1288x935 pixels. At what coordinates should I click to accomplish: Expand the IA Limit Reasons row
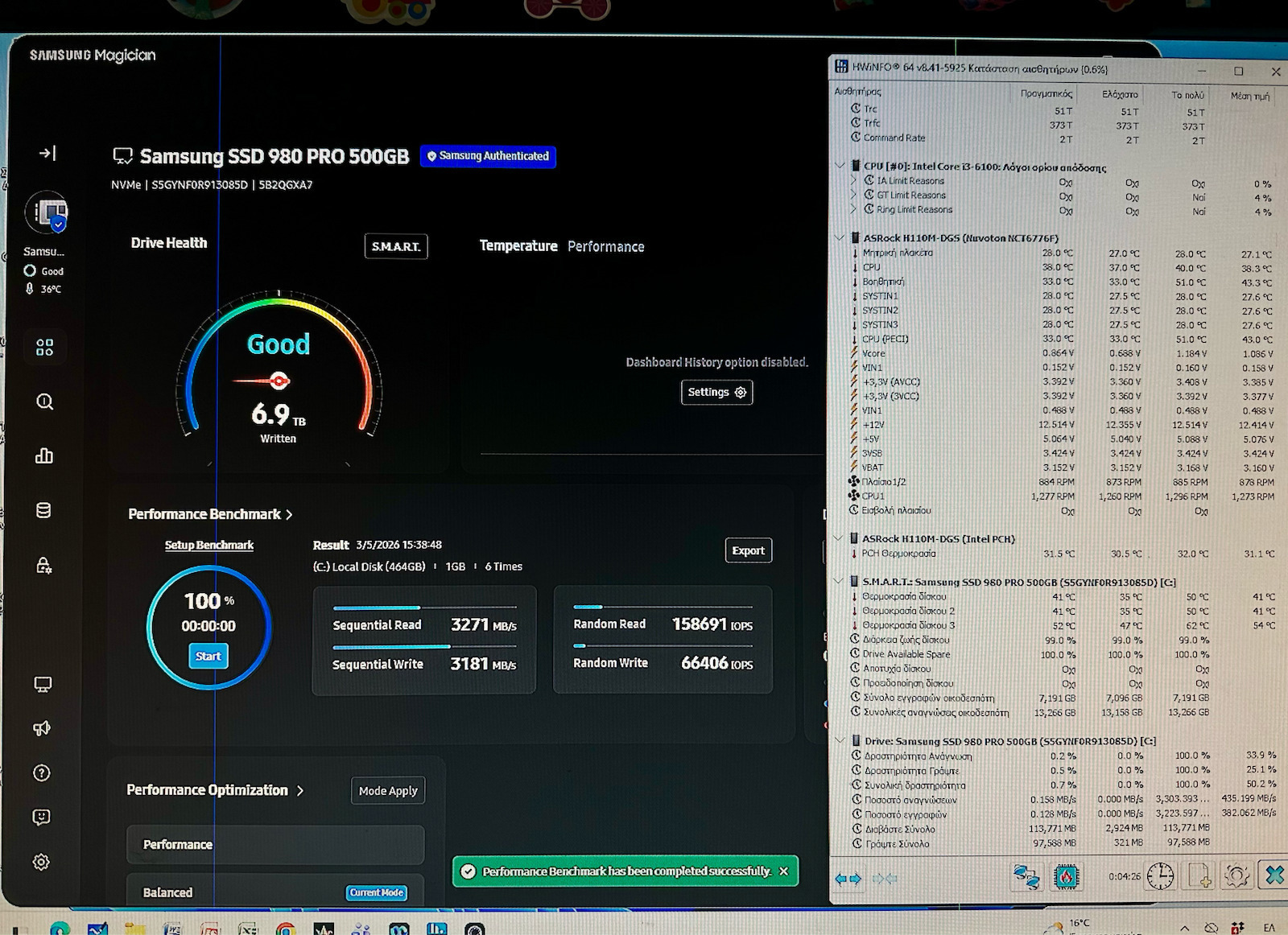[x=854, y=181]
